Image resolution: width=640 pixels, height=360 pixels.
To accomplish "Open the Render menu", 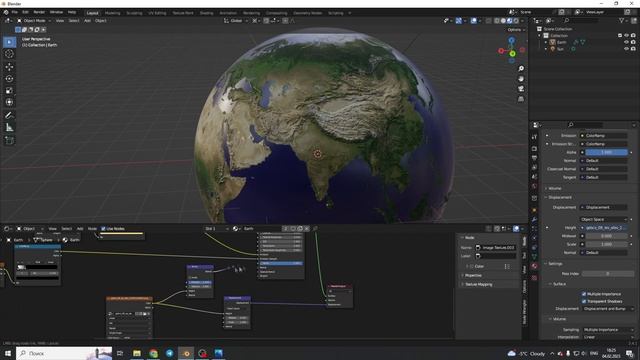I will 39,12.
